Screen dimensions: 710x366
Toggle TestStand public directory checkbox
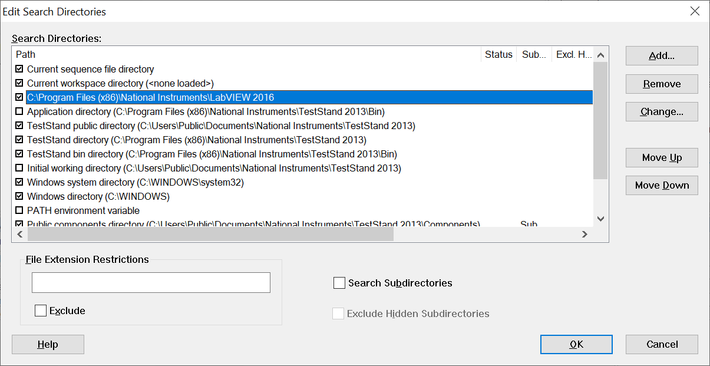point(19,125)
